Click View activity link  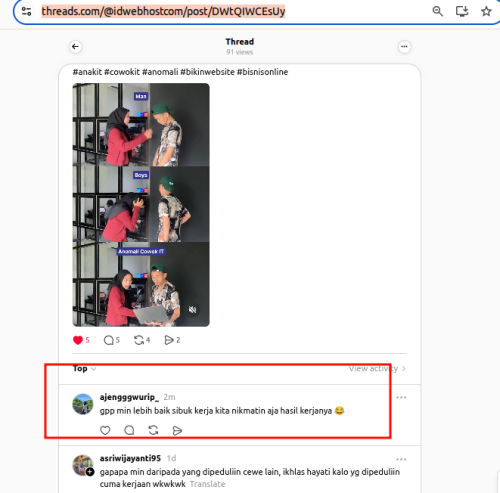377,369
